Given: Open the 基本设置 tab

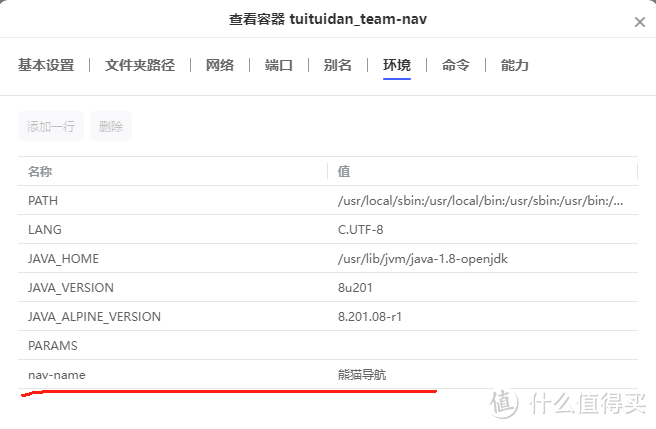Looking at the screenshot, I should (x=46, y=65).
